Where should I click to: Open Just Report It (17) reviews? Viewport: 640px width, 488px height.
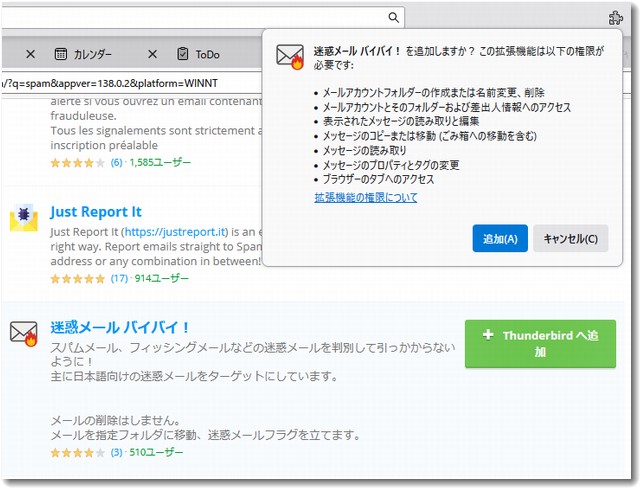click(x=119, y=278)
